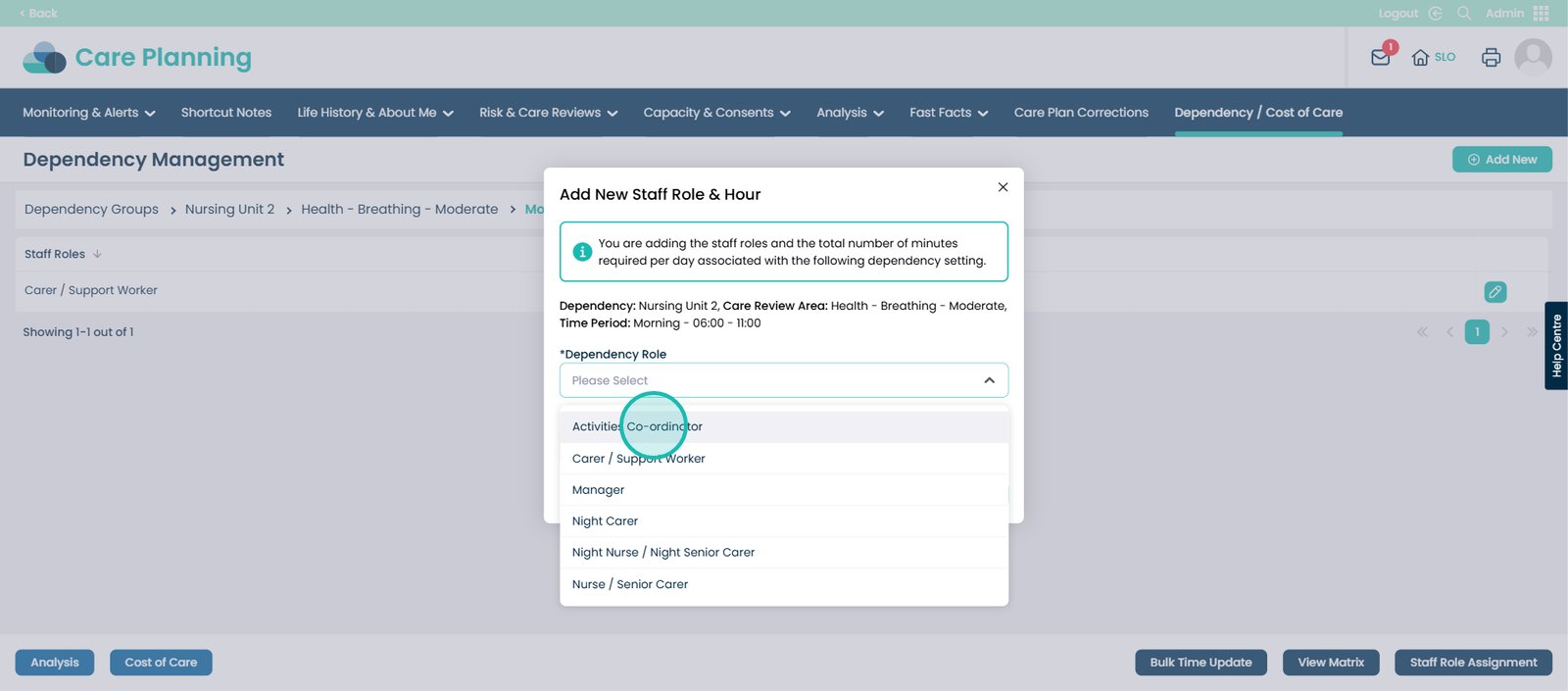Select the Manager role option

click(x=598, y=490)
